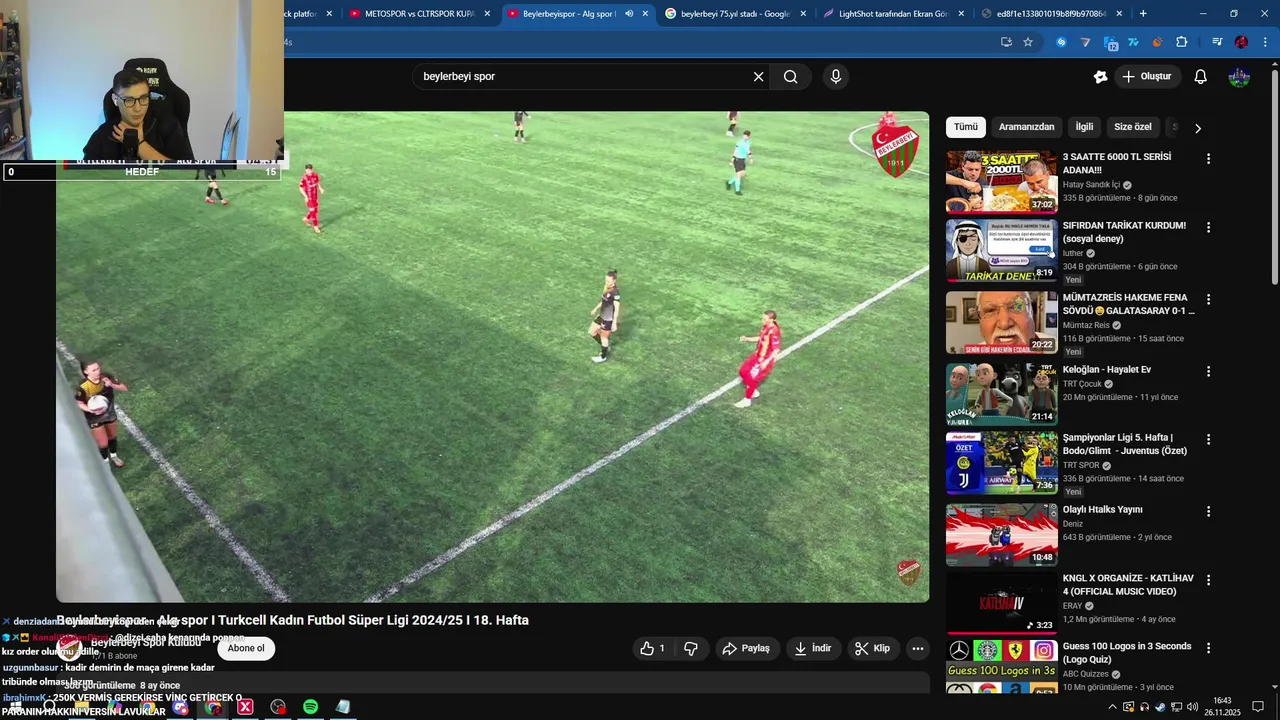This screenshot has width=1280, height=720.
Task: Open the Chrome extensions puzzle menu
Action: tap(1182, 42)
